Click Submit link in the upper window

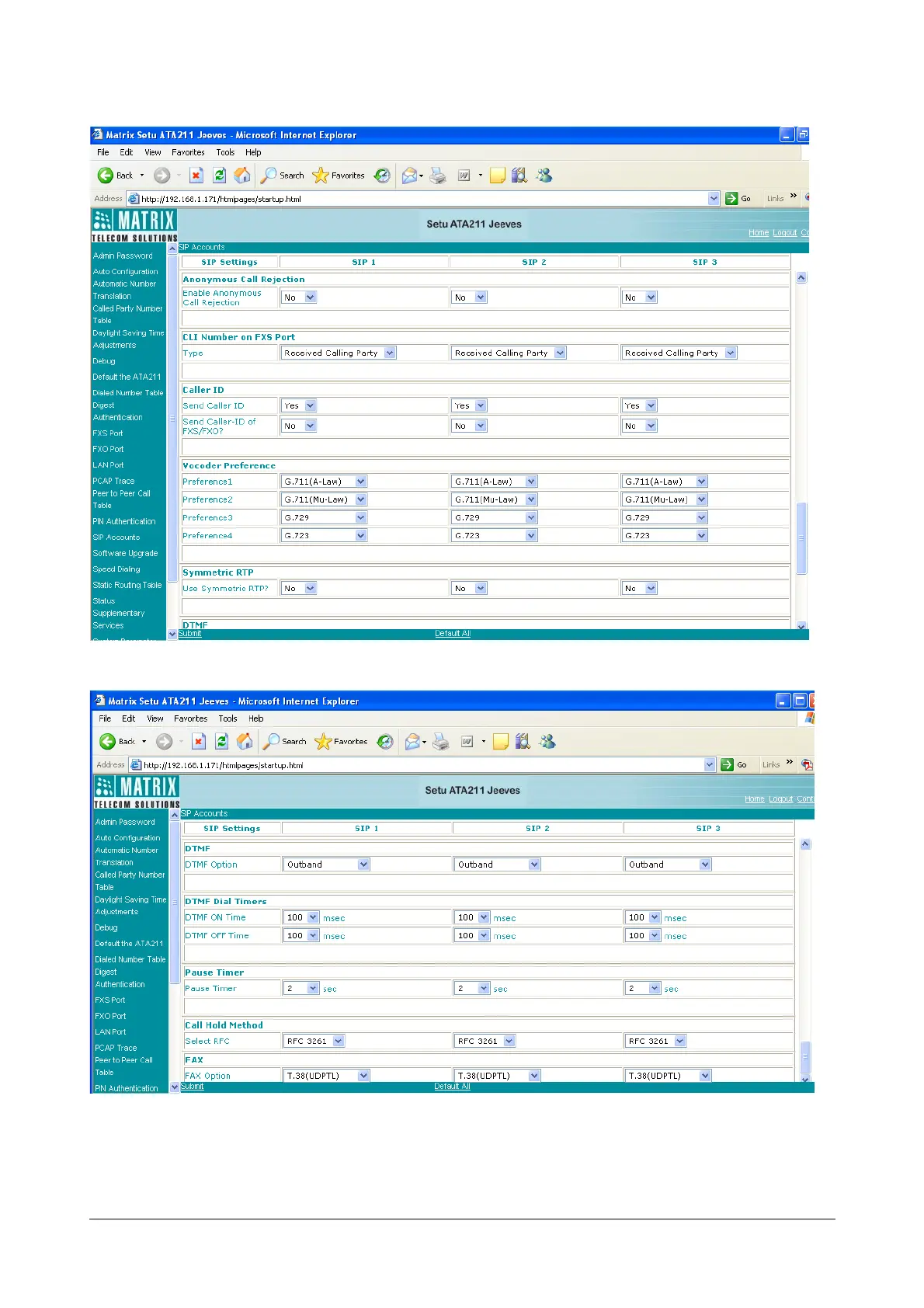(190, 634)
